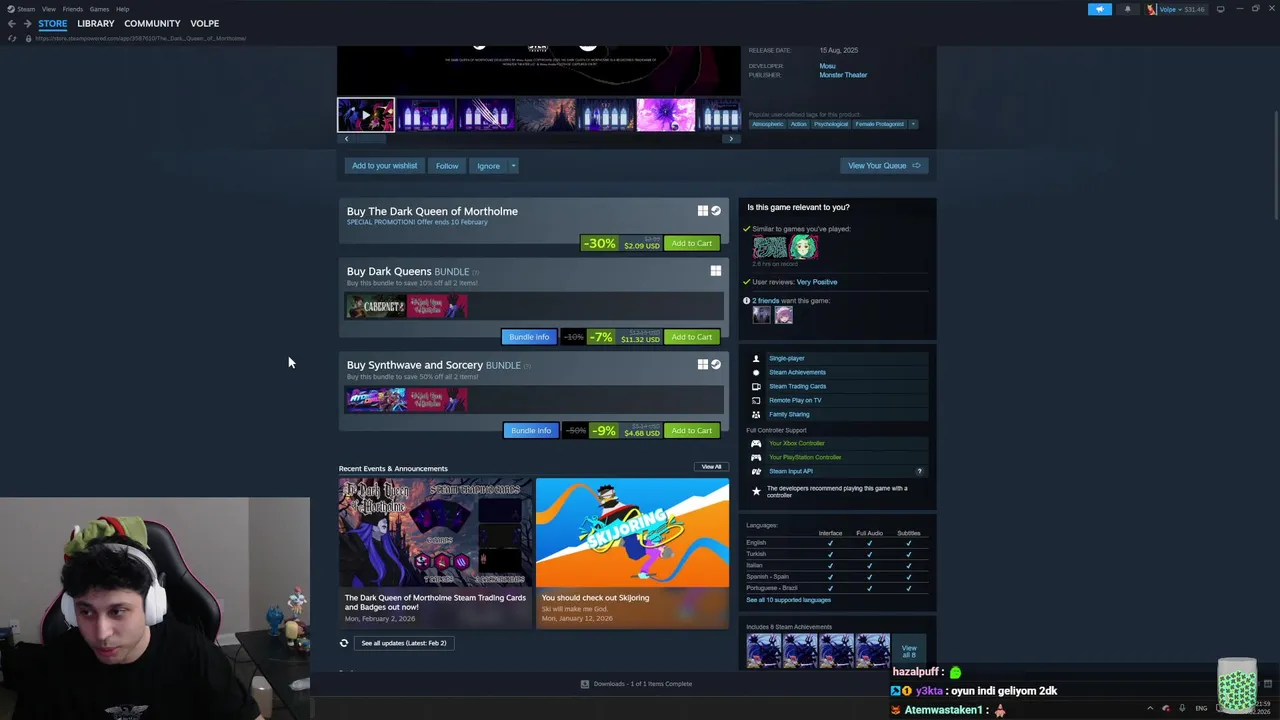Open the VOLPE profile tab
The width and height of the screenshot is (1280, 720).
coord(204,23)
